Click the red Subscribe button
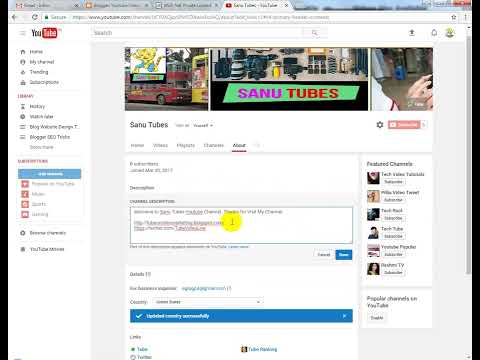 [404, 125]
